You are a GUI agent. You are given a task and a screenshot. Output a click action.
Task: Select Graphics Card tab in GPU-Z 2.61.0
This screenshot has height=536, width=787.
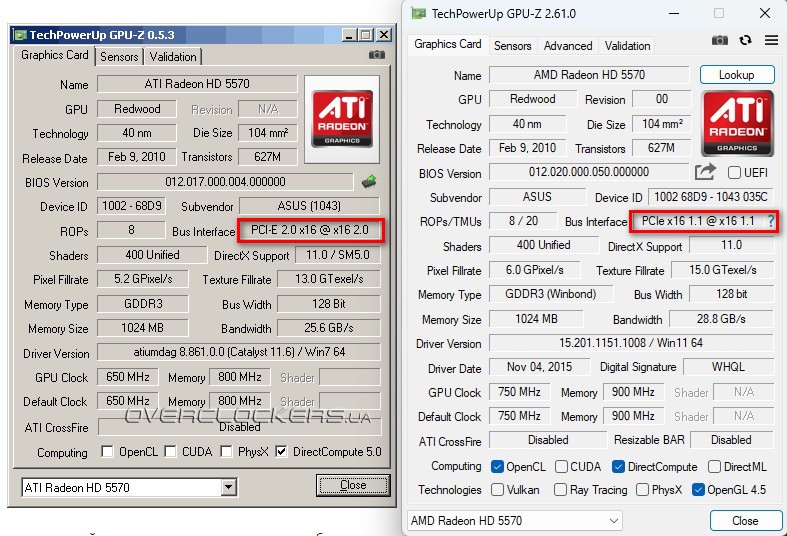click(448, 44)
